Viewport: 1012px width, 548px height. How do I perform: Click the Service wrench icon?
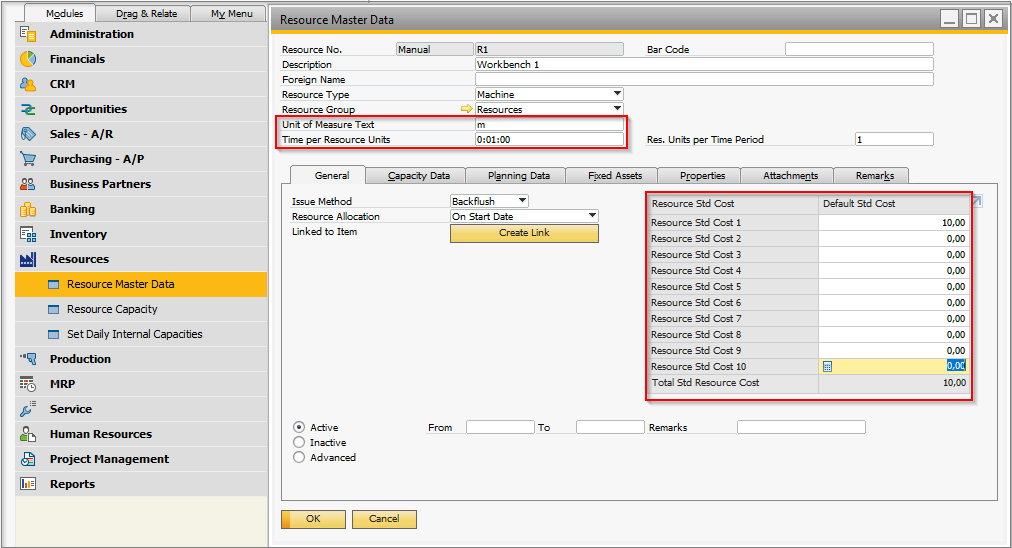pos(28,409)
